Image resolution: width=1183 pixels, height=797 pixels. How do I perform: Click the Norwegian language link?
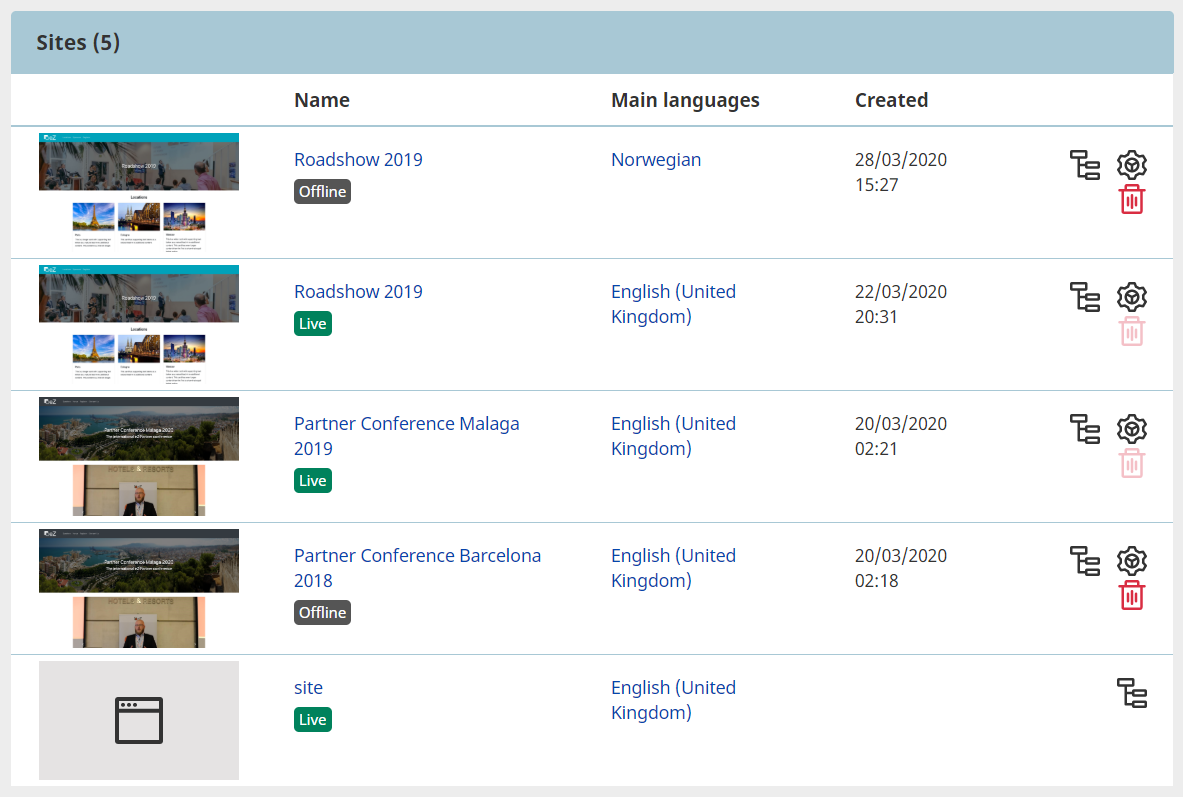pos(656,160)
